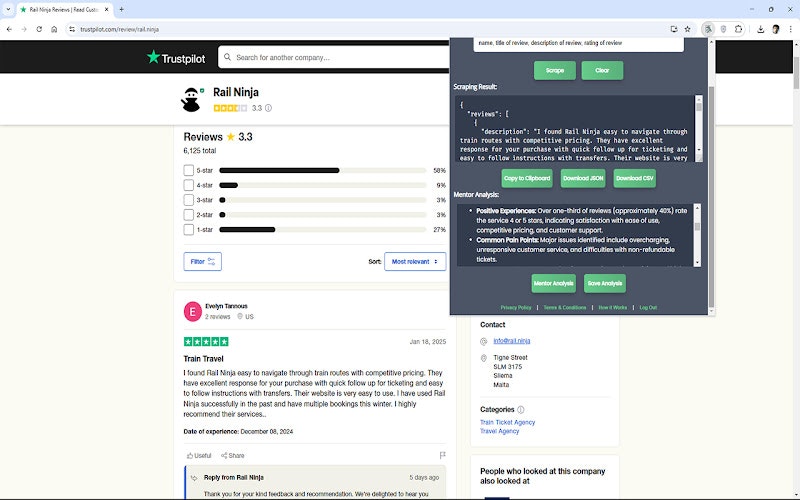The width and height of the screenshot is (800, 500).
Task: Check the 4-star filter checkbox
Action: point(188,185)
